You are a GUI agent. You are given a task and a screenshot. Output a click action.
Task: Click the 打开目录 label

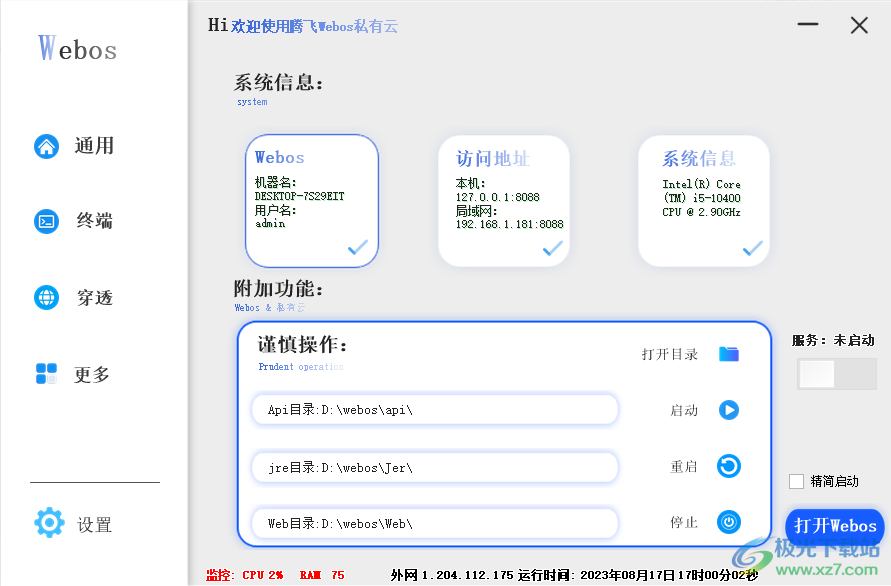(x=669, y=355)
